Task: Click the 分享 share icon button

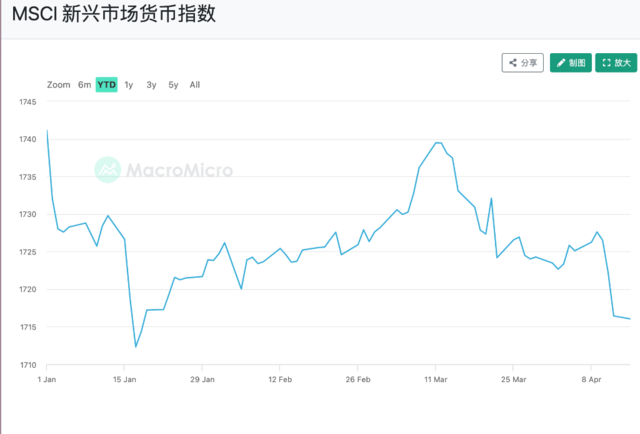Action: 523,62
